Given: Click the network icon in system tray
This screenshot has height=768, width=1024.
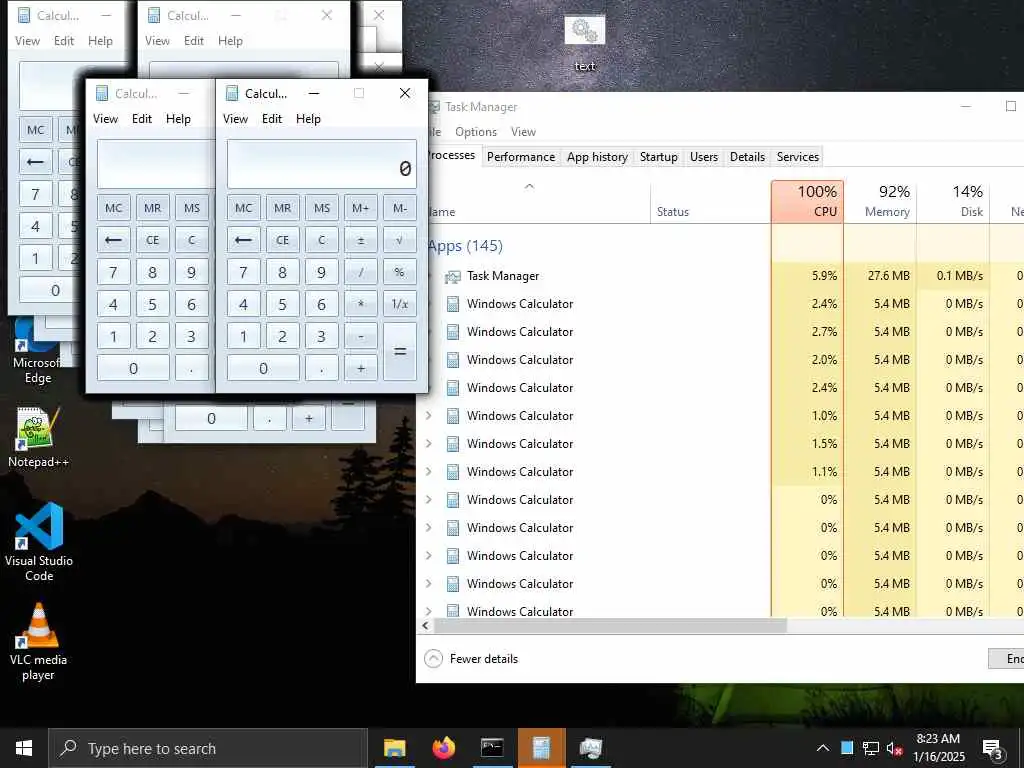Looking at the screenshot, I should [871, 748].
